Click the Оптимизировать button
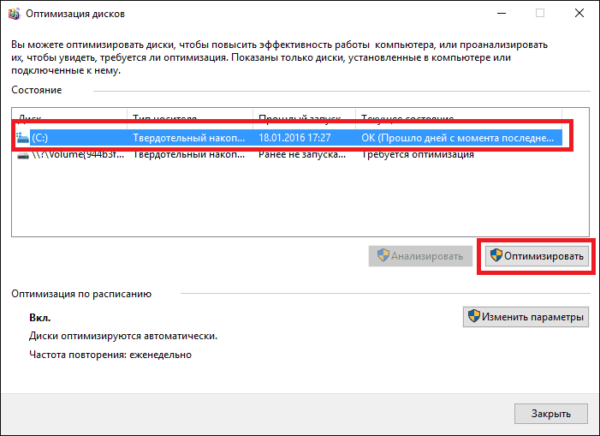 click(x=536, y=256)
